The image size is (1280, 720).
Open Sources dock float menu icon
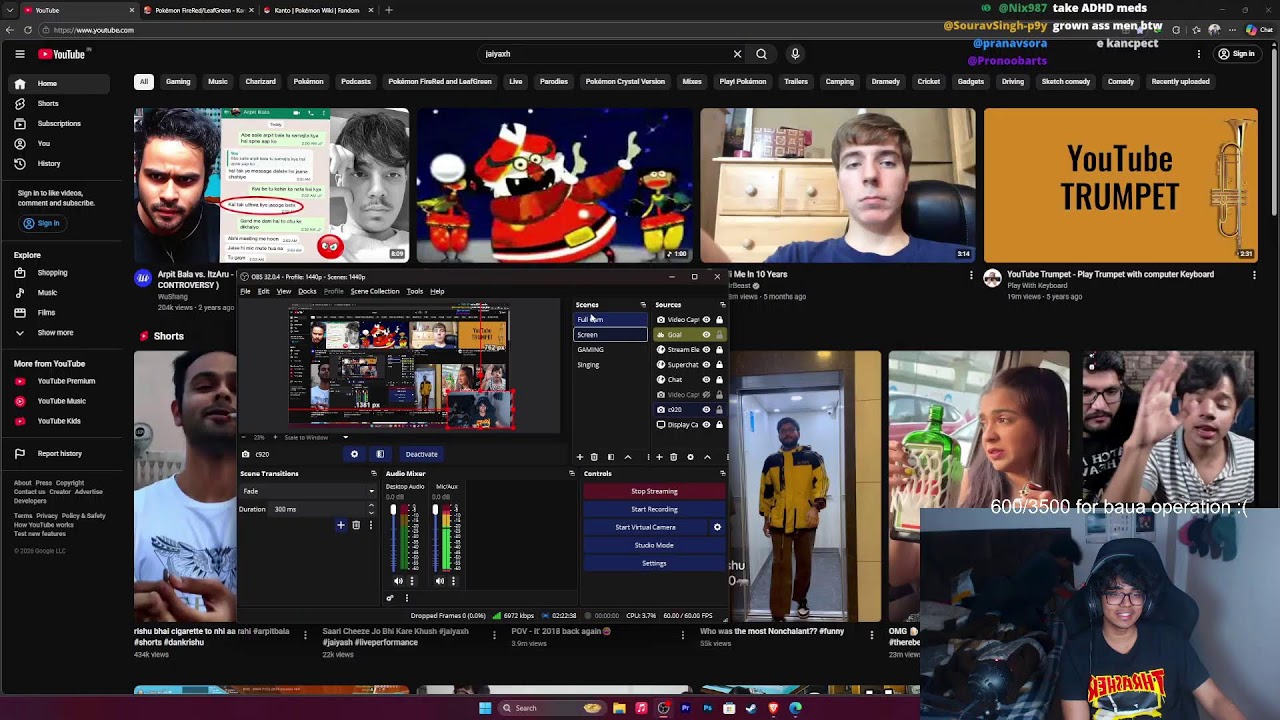722,305
